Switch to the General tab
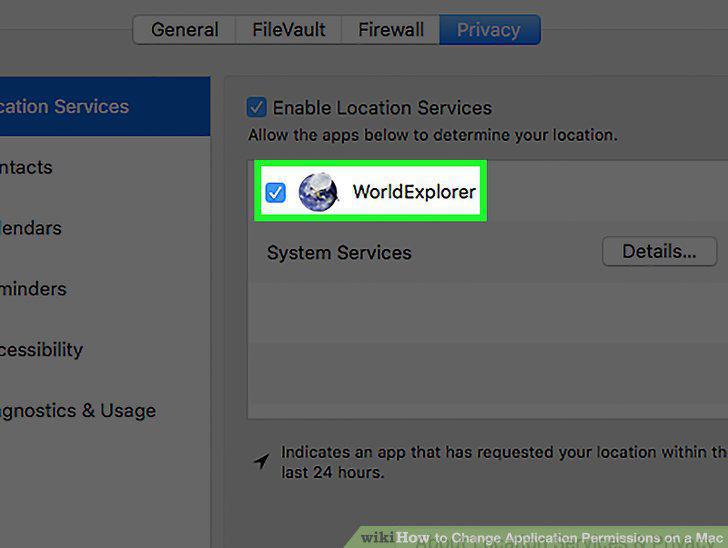This screenshot has width=728, height=548. 184,30
